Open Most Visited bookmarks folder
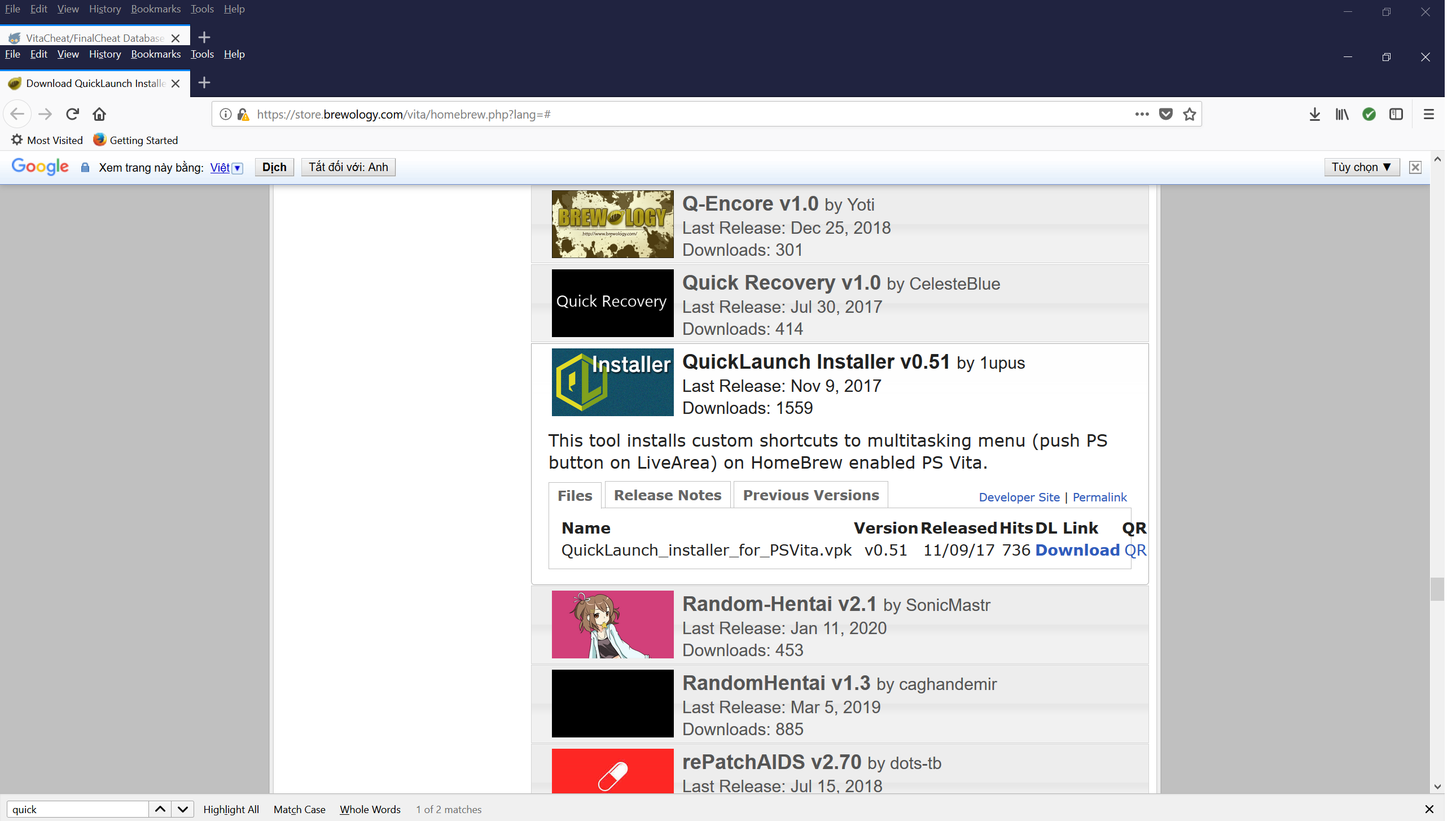 (x=47, y=140)
